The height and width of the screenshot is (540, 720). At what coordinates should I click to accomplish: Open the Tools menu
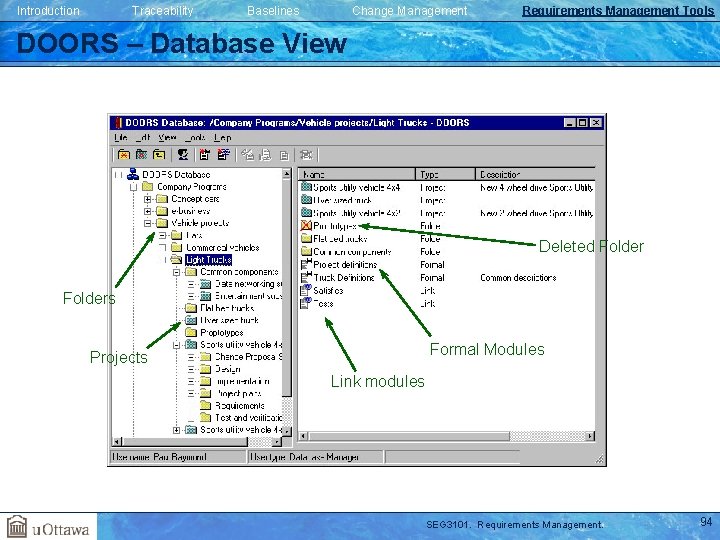195,137
